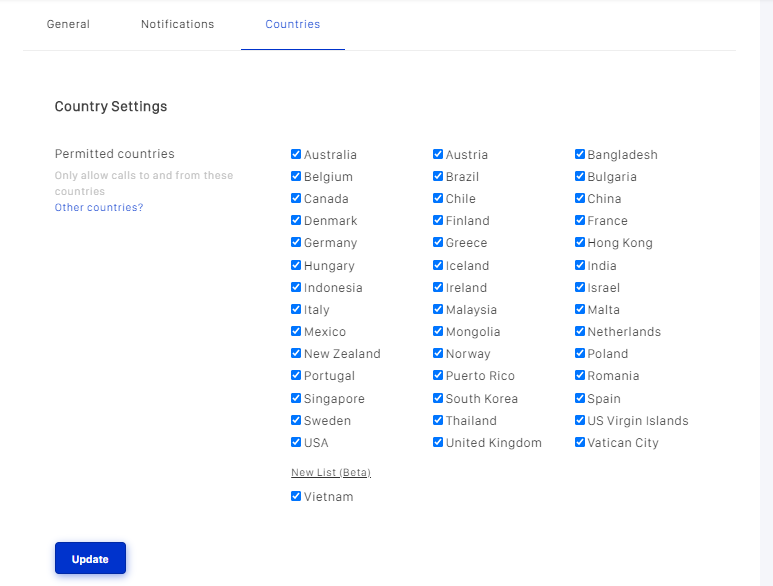Disable Belgium in permitted countries
Viewport: 773px width, 586px height.
[x=296, y=176]
